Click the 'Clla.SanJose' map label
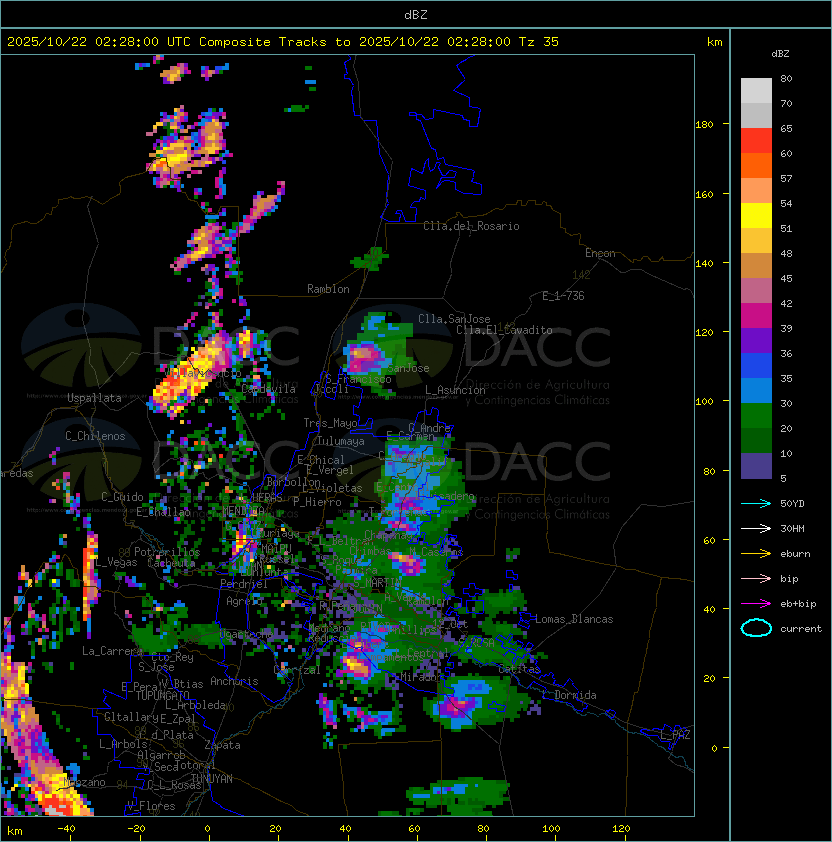Image resolution: width=832 pixels, height=842 pixels. coord(454,320)
